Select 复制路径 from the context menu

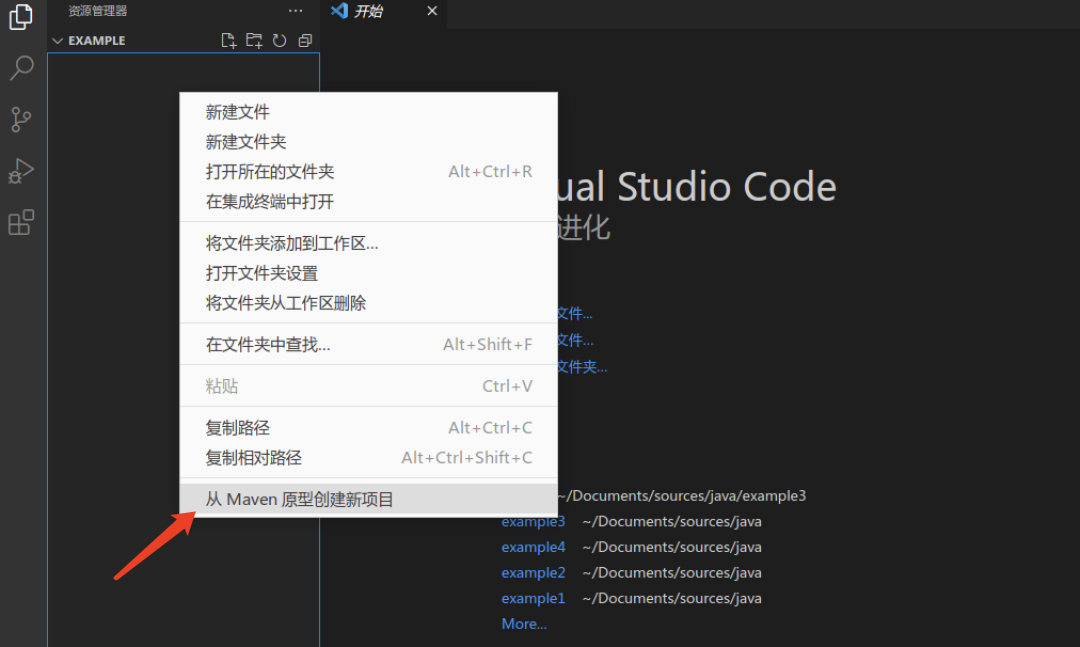point(368,428)
